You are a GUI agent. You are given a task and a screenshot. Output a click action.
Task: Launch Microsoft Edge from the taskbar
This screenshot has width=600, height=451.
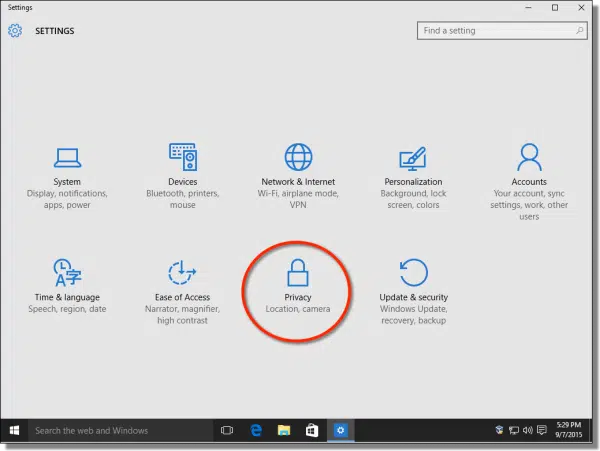256,430
